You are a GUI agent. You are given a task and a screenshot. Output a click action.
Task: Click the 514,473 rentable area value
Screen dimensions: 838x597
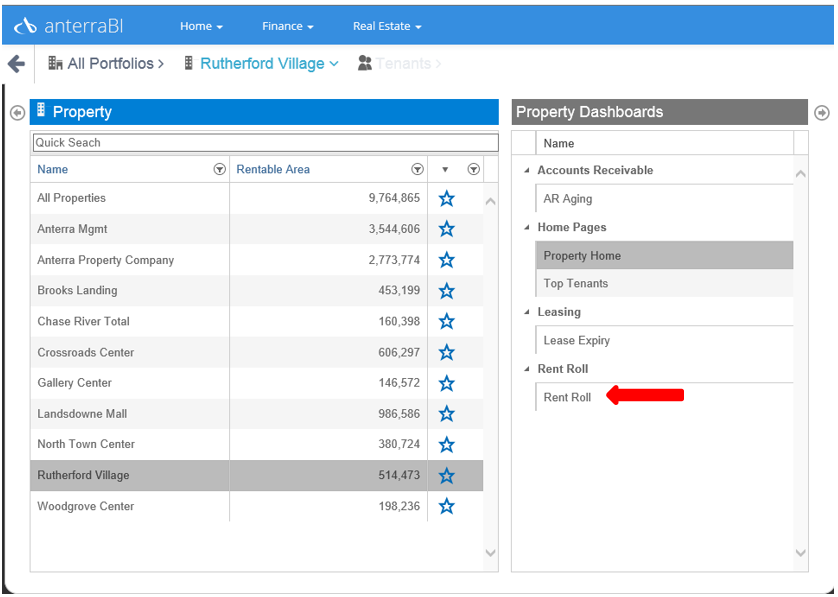point(399,475)
